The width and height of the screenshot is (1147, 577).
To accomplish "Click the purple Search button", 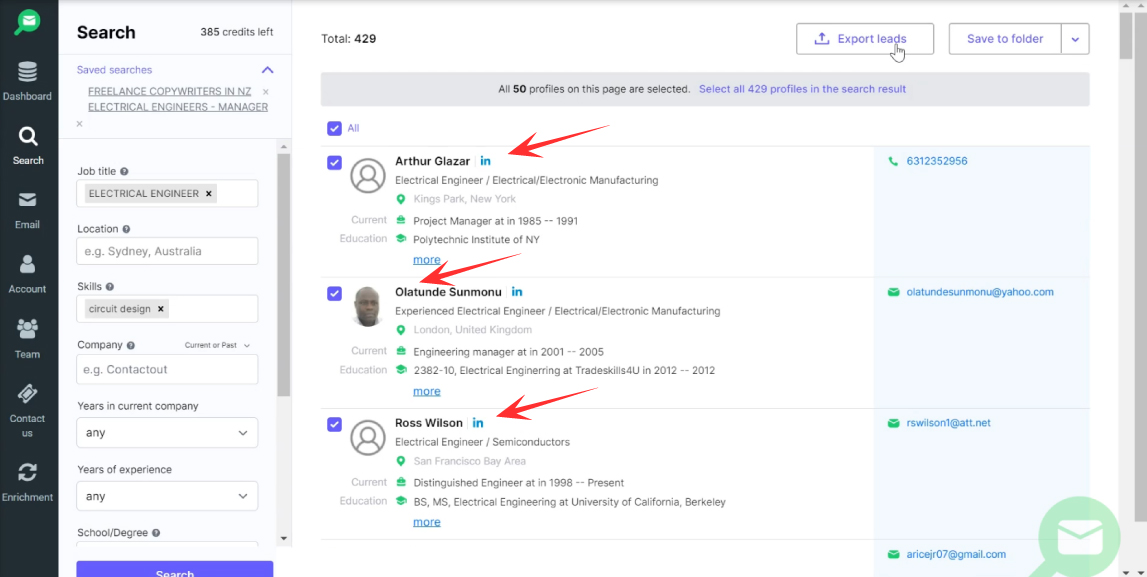I will coord(175,569).
